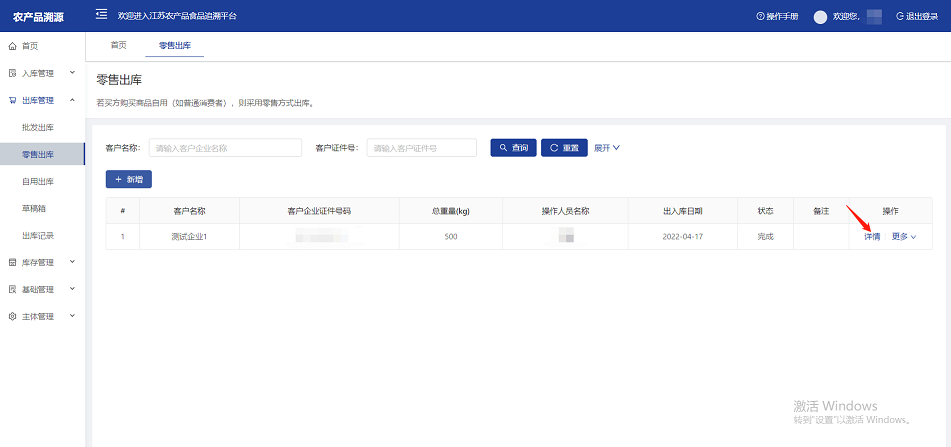The width and height of the screenshot is (951, 447).
Task: Click the 客户名称 input field
Action: pos(225,148)
